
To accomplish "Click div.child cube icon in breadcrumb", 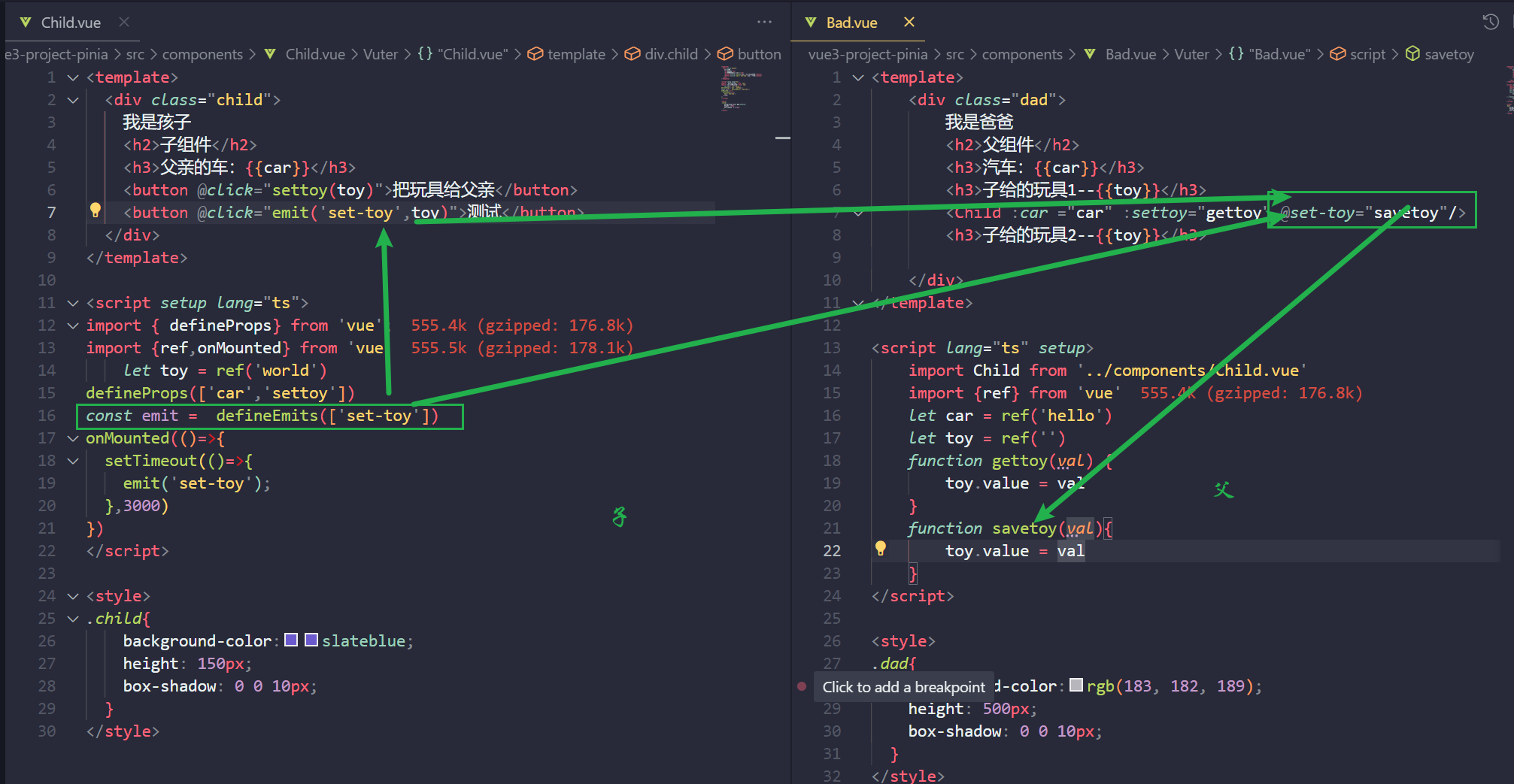I will [x=633, y=54].
